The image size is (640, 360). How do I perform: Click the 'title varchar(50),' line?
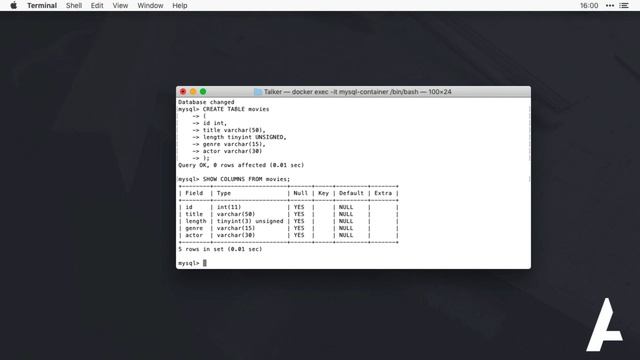[x=229, y=130]
